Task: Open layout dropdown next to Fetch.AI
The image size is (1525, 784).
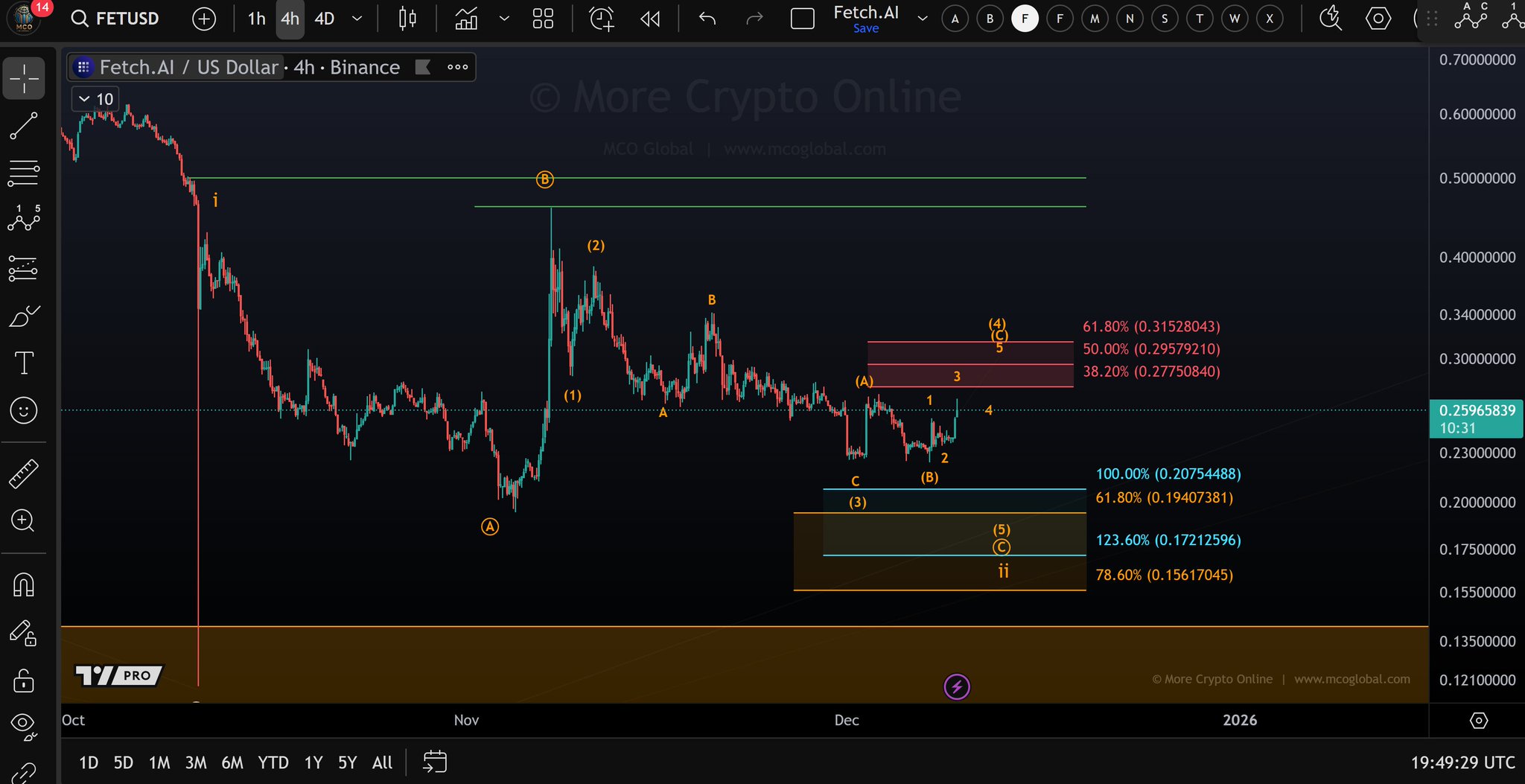Action: pos(923,19)
